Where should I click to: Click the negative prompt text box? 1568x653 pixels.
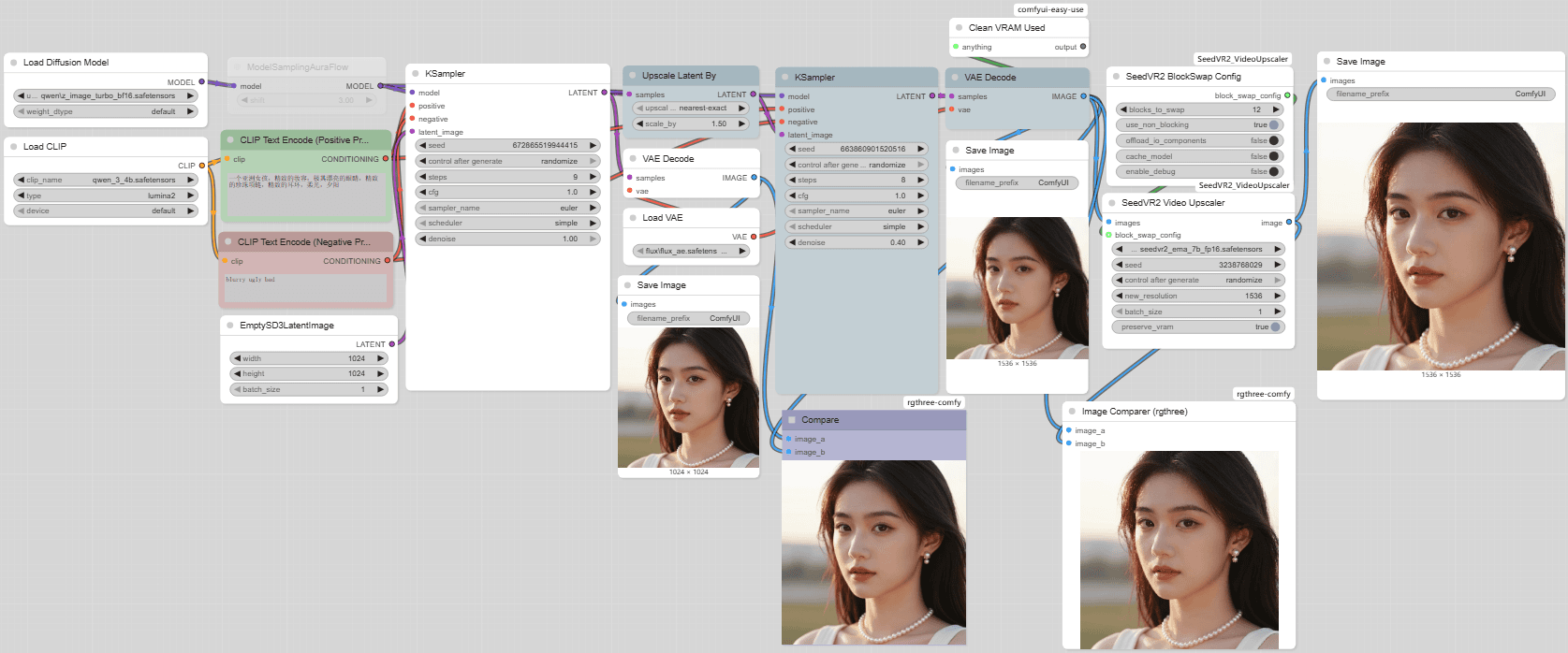click(305, 288)
